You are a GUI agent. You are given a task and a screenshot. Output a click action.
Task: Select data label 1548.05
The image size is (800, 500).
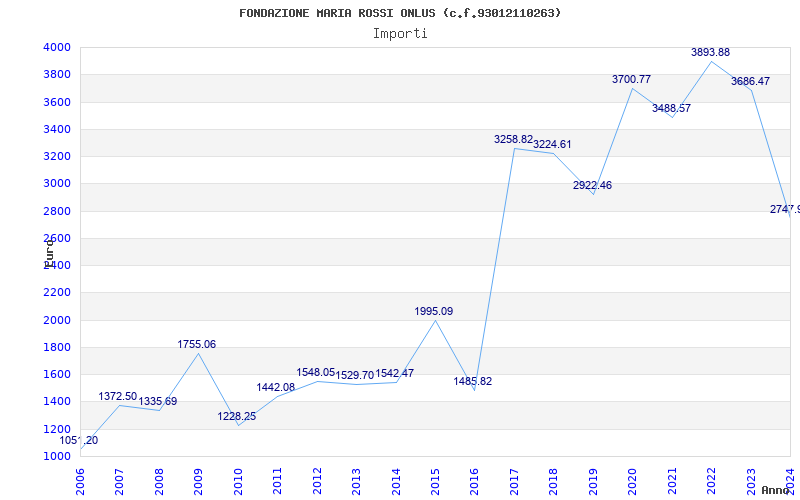(x=316, y=372)
